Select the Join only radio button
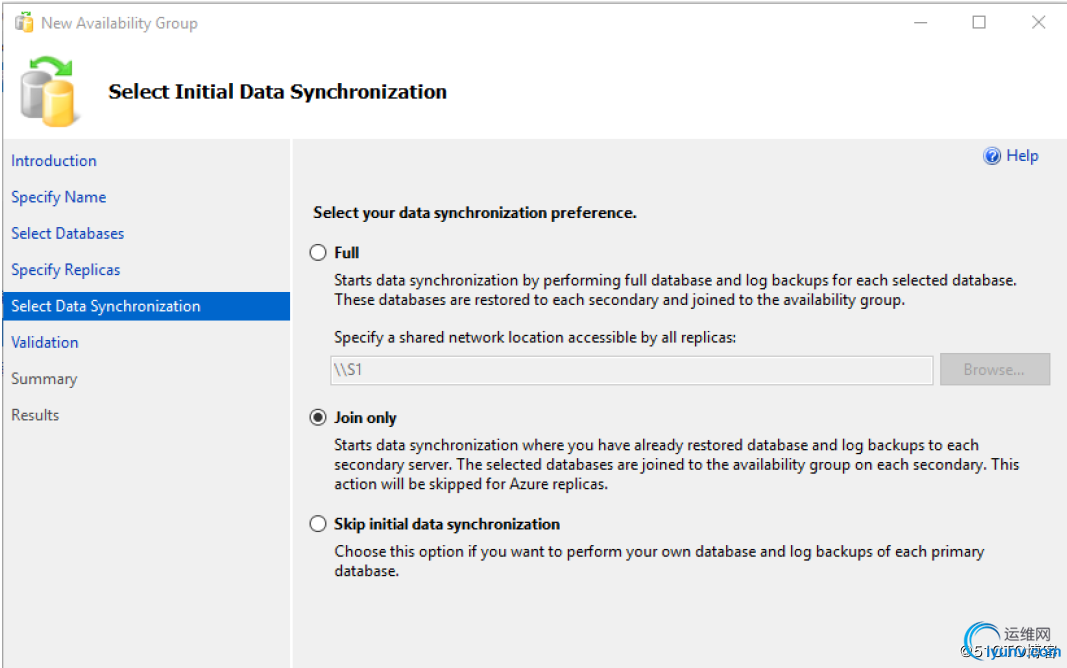 point(318,418)
